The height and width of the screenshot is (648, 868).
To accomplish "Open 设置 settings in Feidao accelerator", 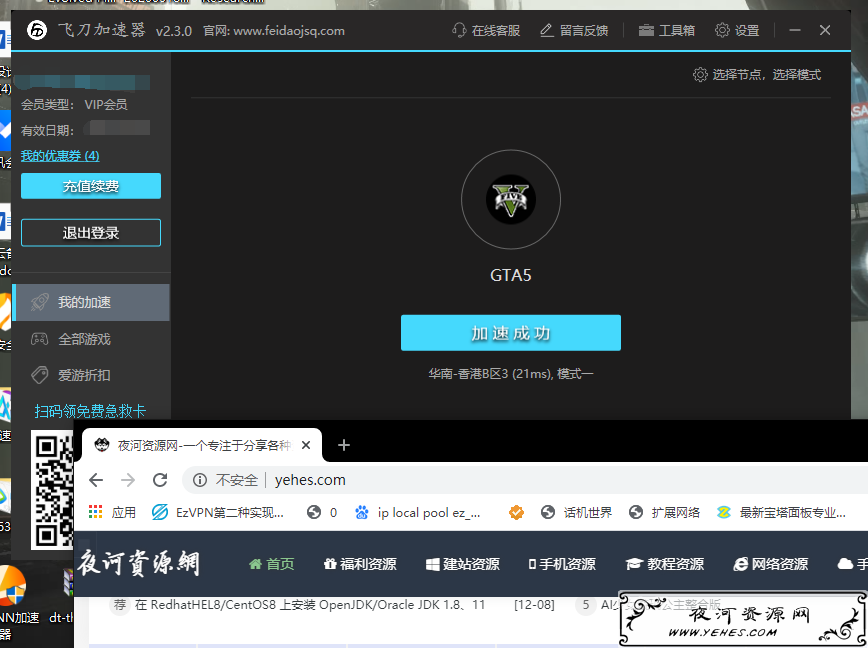I will click(737, 30).
